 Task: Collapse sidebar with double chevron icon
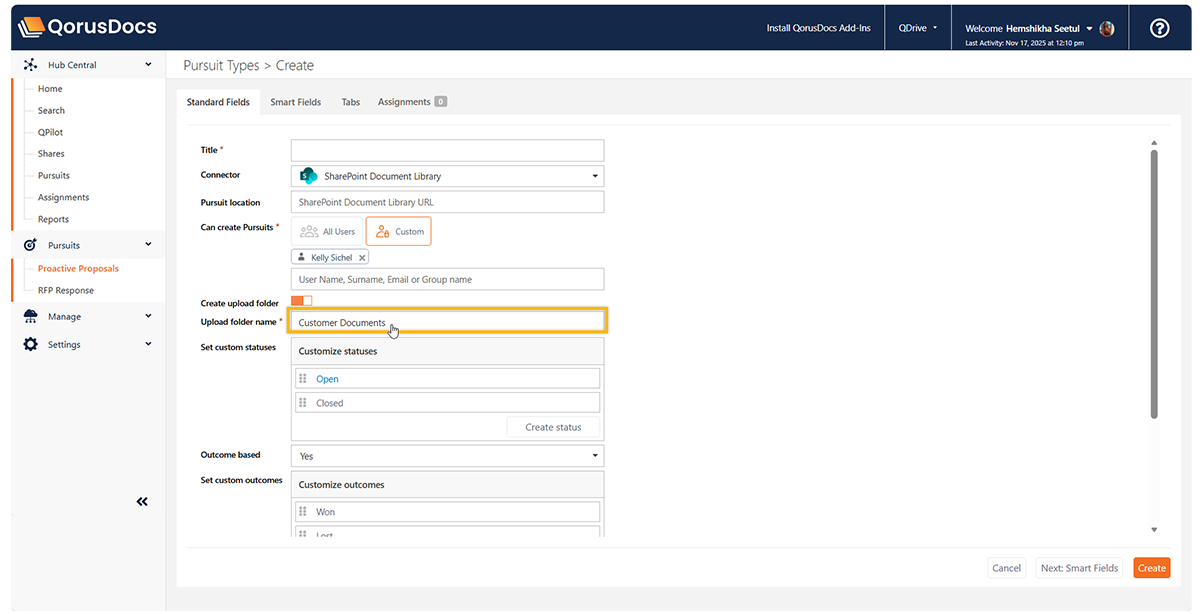[142, 502]
